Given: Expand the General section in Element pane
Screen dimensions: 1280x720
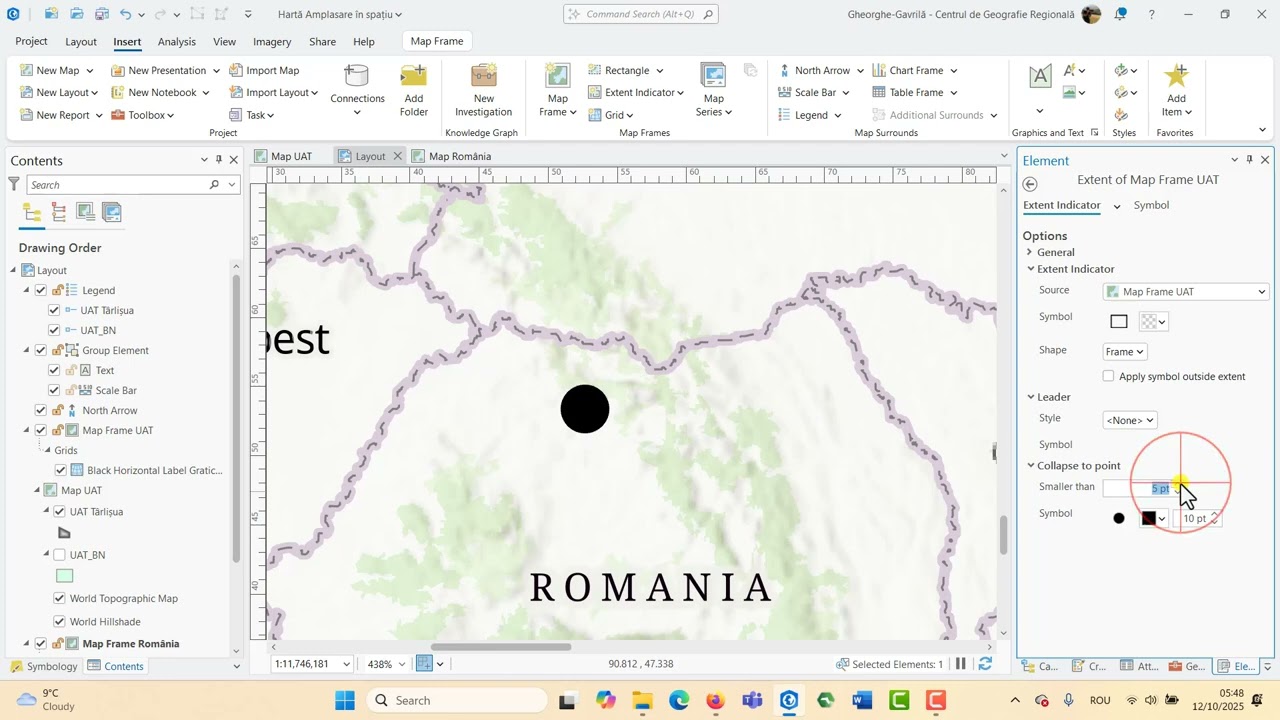Looking at the screenshot, I should (x=1029, y=252).
